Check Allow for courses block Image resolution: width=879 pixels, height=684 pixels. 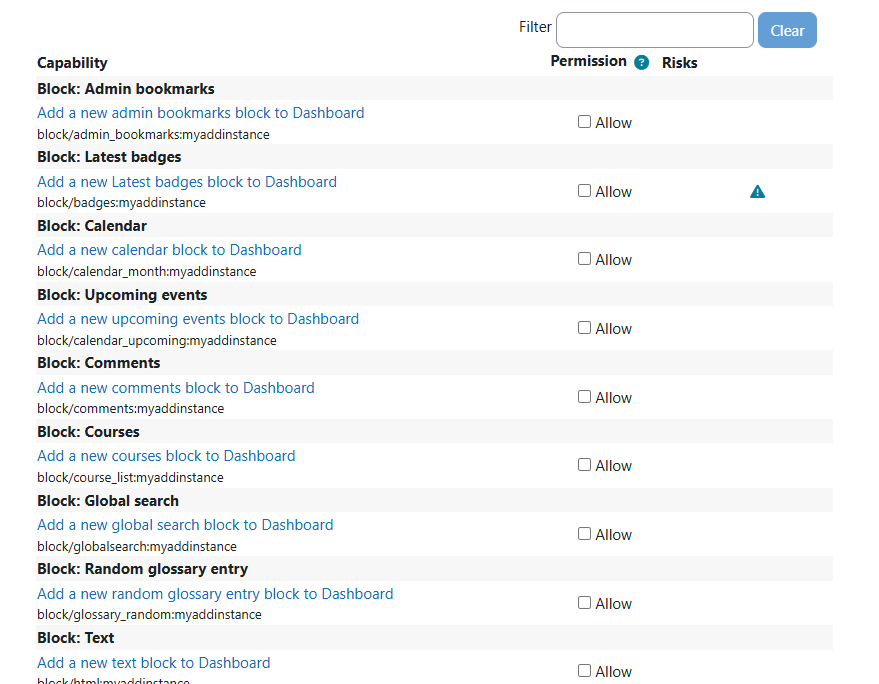pyautogui.click(x=585, y=465)
